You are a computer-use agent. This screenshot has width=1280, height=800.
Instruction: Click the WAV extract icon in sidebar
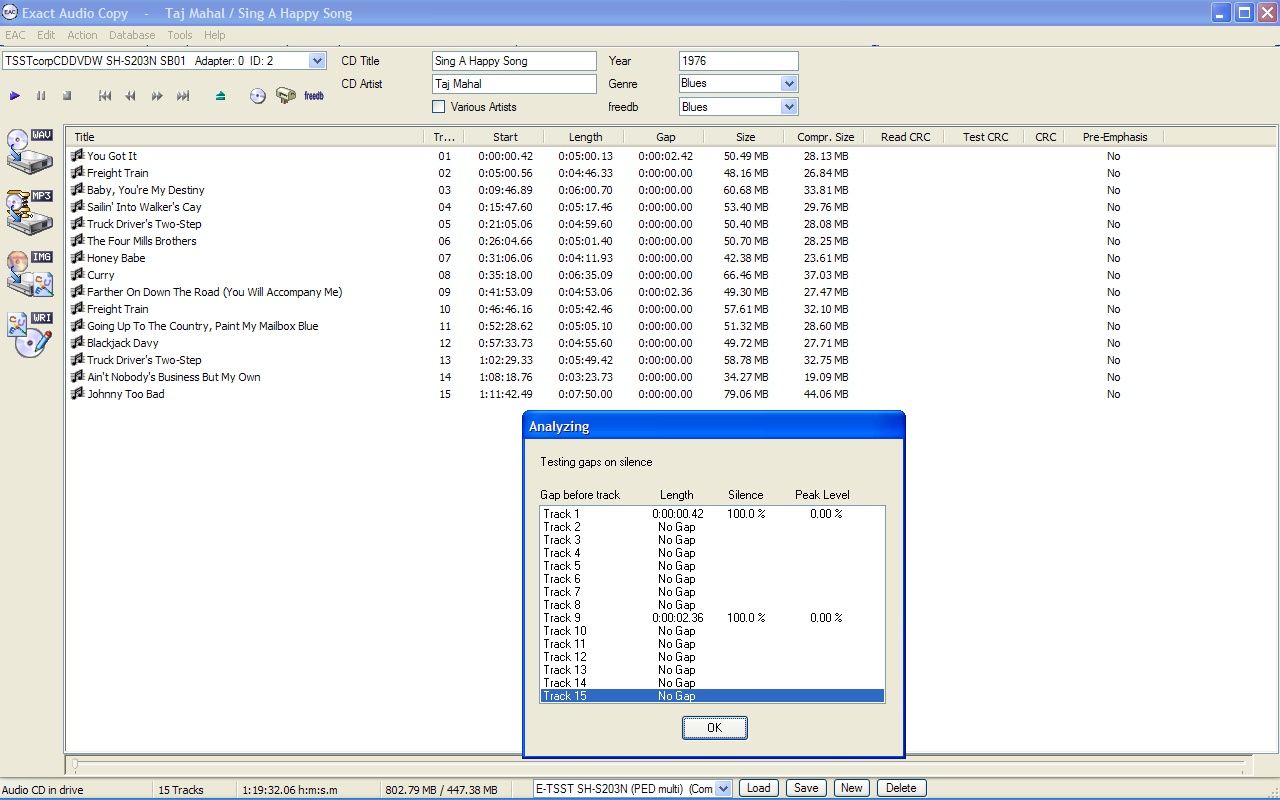click(x=29, y=151)
